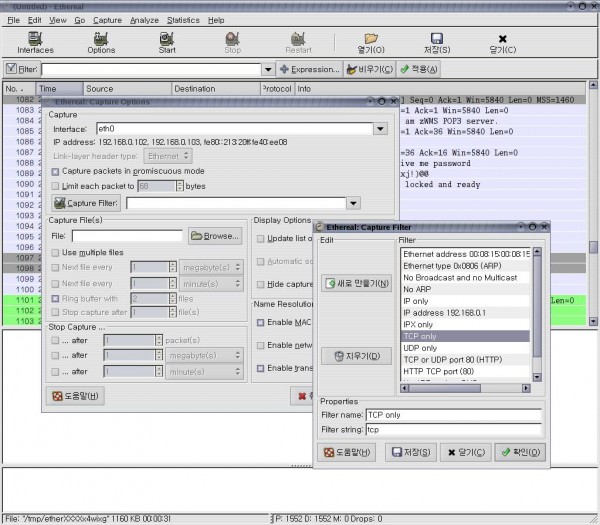Screen dimensions: 600x525
Task: Open the Interfaces list toolbar icon
Action: (35, 42)
